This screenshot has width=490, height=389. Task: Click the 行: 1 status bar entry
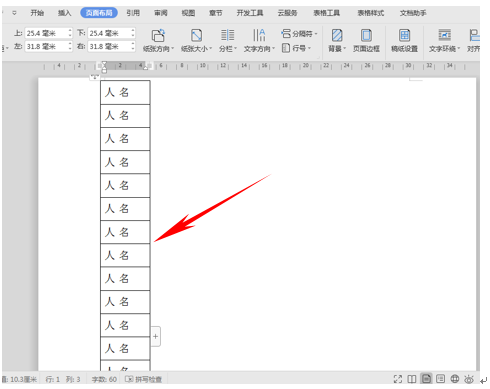click(x=52, y=379)
